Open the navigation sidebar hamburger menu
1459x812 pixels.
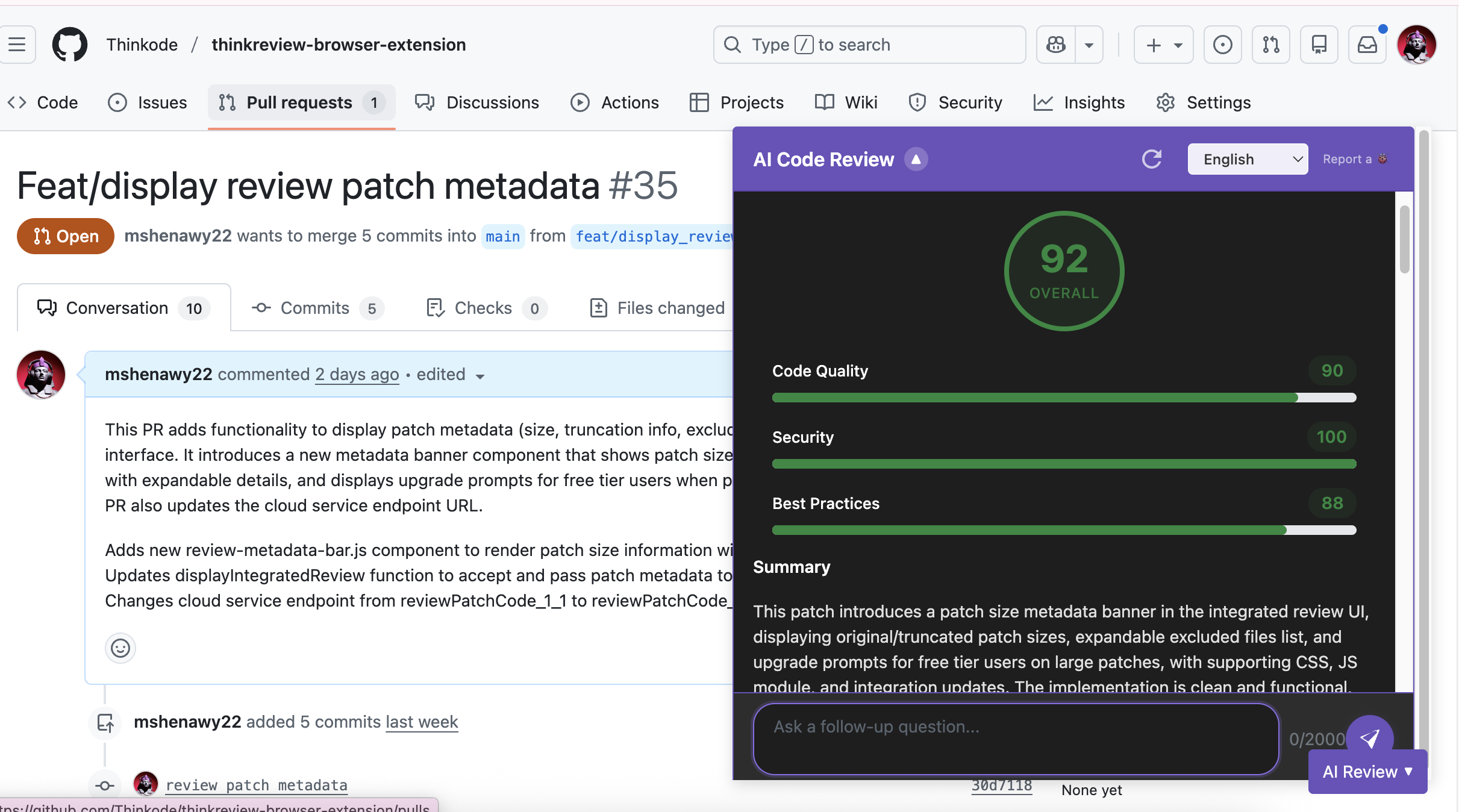pyautogui.click(x=17, y=45)
